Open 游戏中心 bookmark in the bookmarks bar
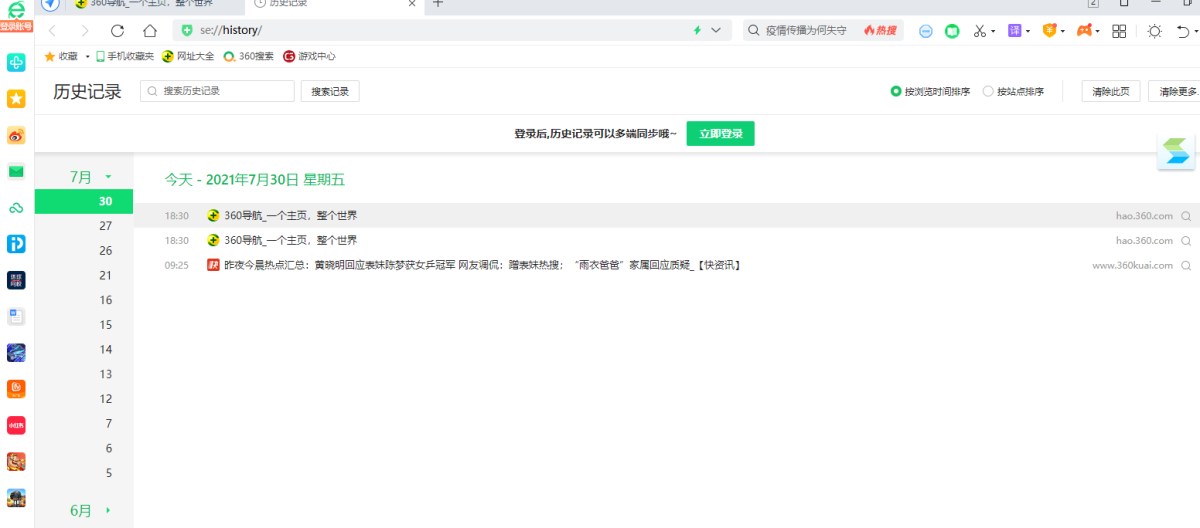This screenshot has width=1200, height=528. coord(310,57)
